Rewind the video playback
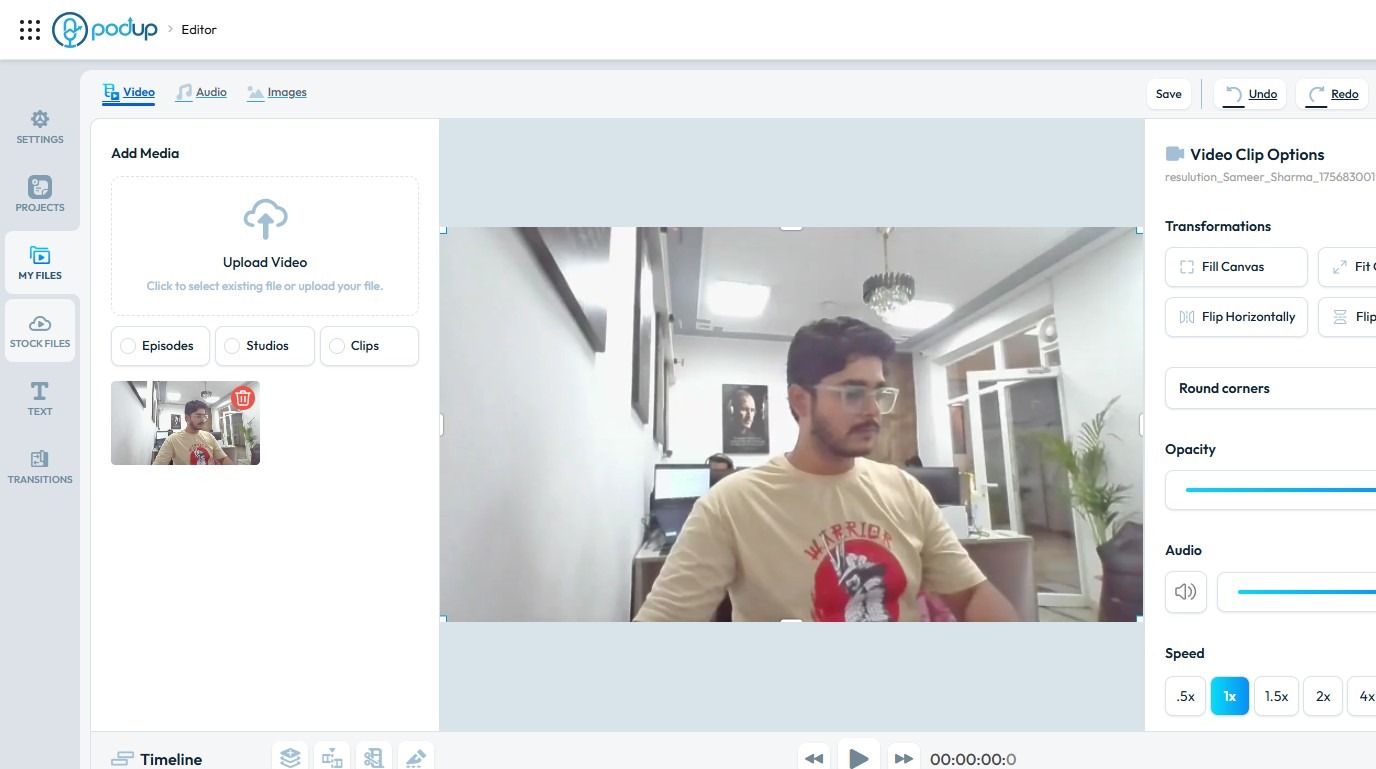The image size is (1376, 769). click(x=815, y=759)
